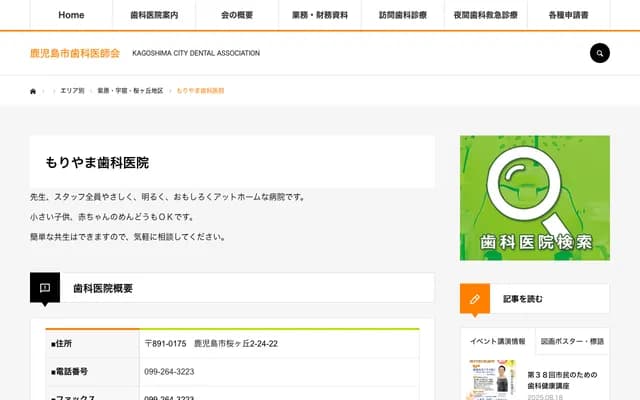Click the phone number 099-264-3223
Image resolution: width=640 pixels, height=400 pixels.
(169, 372)
